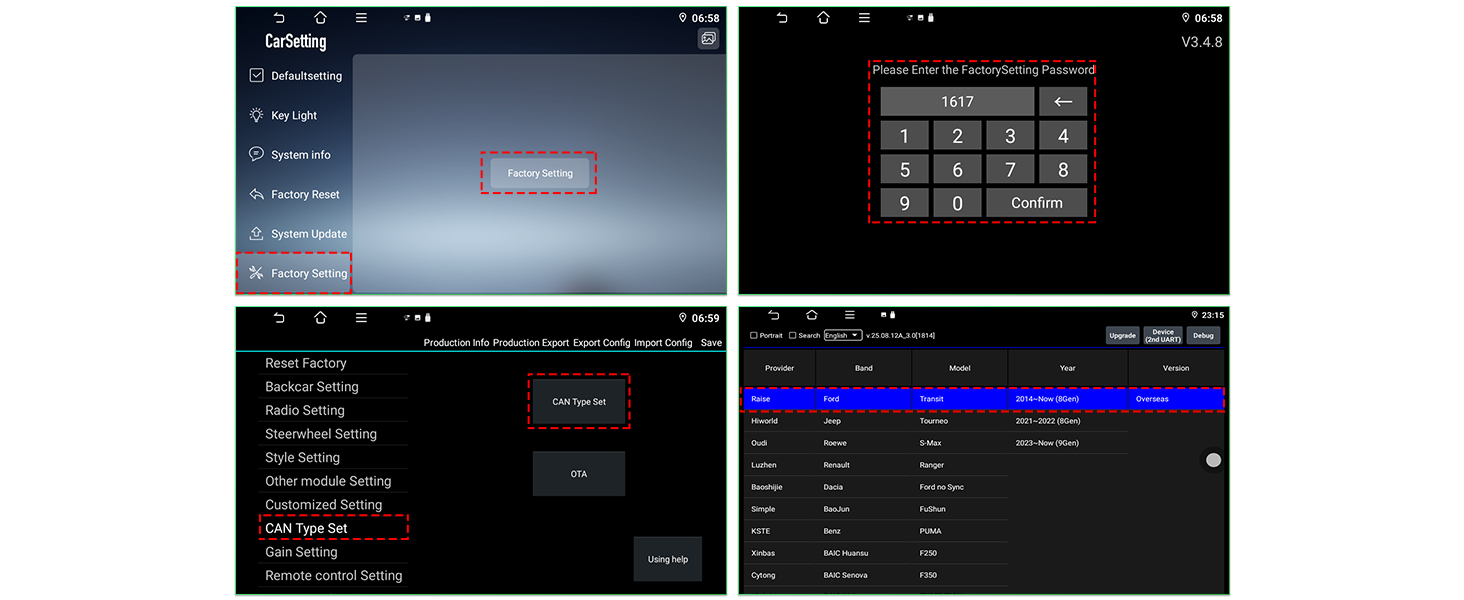Open the hamburger menu on the CAN provider table screen
Image resolution: width=1464 pixels, height=600 pixels.
(x=849, y=315)
